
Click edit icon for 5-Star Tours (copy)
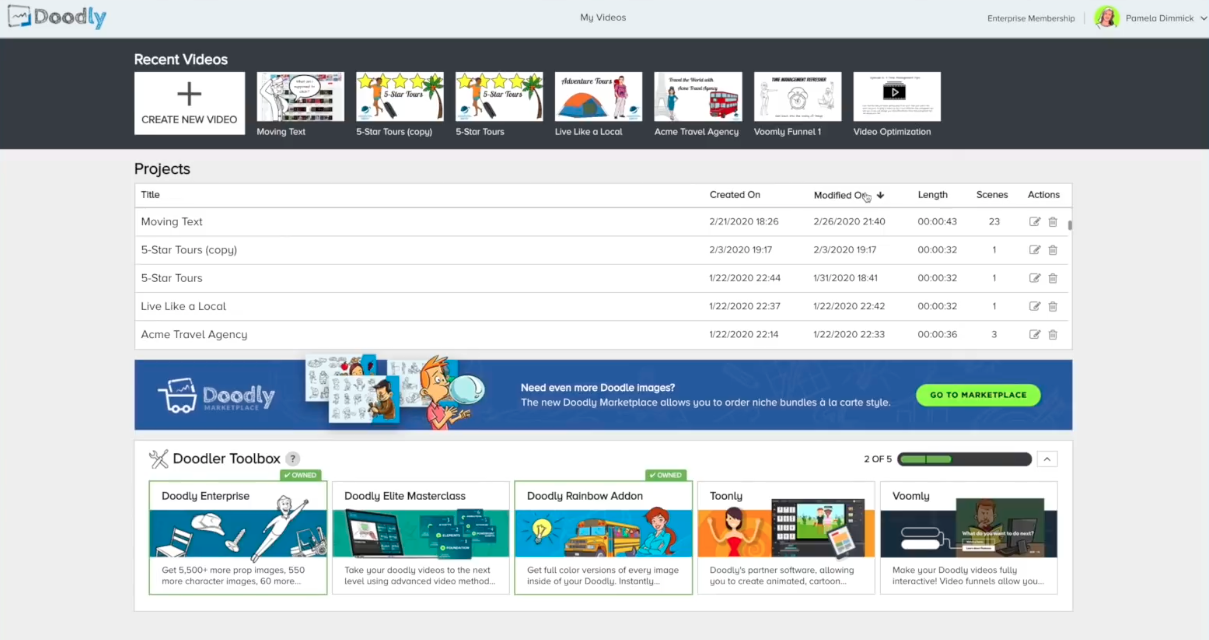(1034, 250)
